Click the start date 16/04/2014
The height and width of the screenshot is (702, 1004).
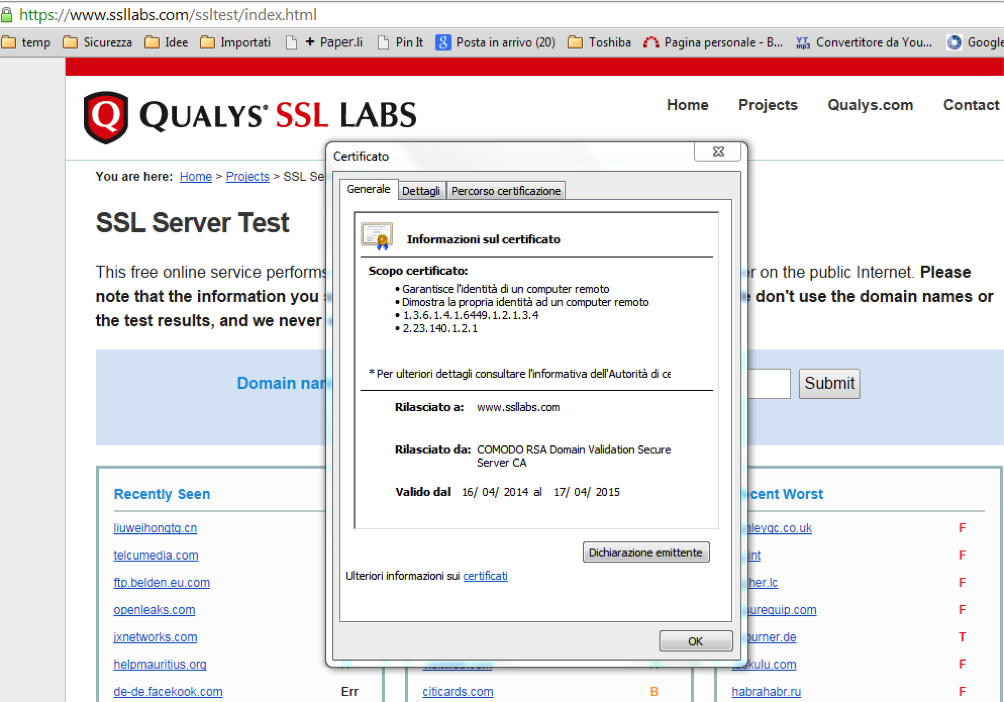point(495,493)
